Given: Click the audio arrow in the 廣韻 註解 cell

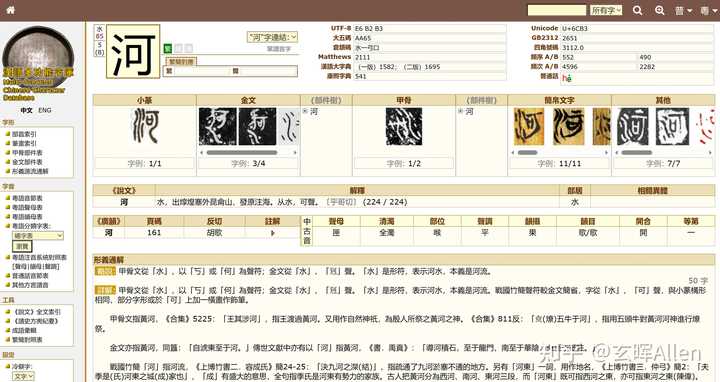Looking at the screenshot, I should coord(272,233).
